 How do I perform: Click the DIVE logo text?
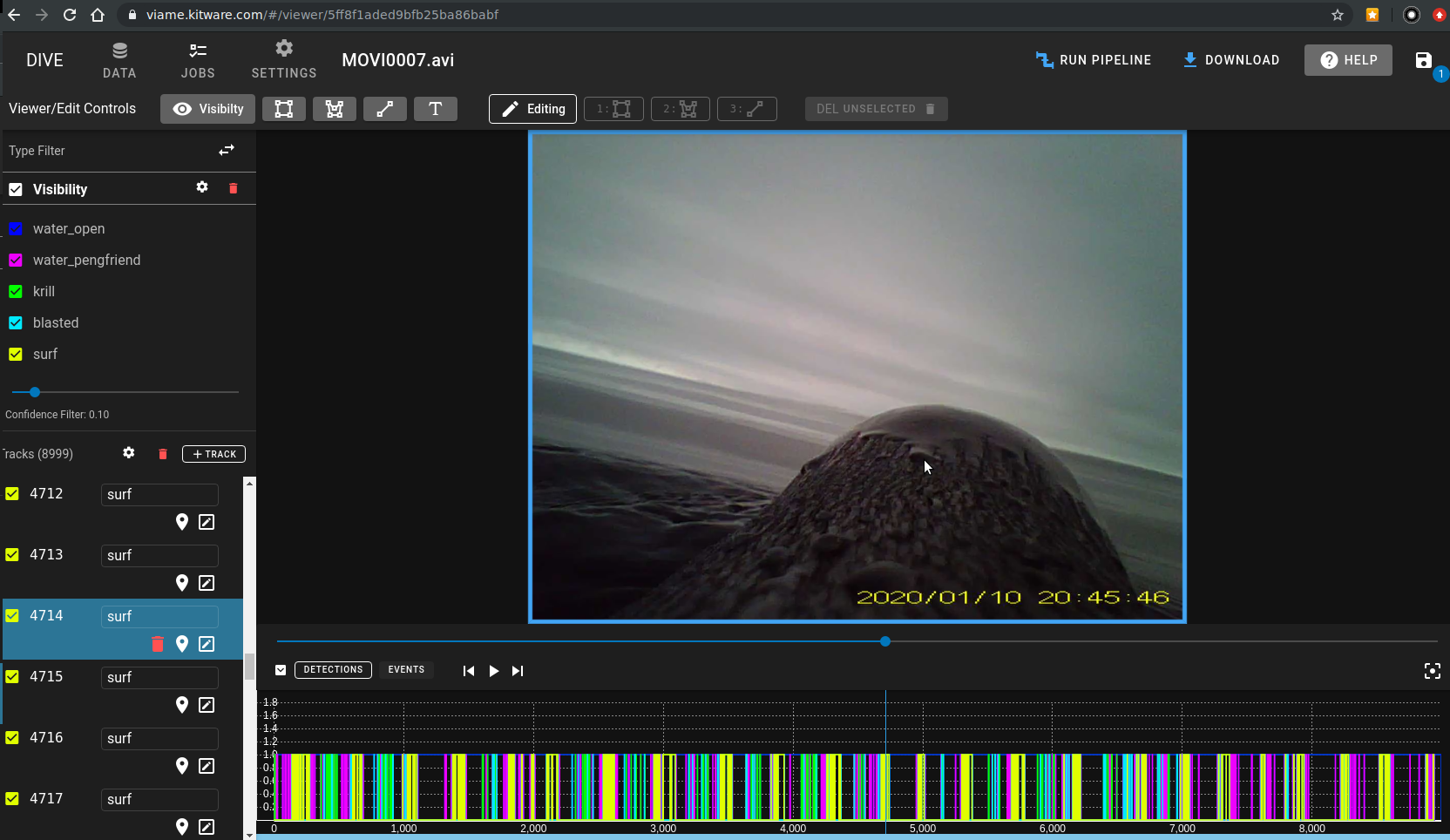[x=44, y=60]
